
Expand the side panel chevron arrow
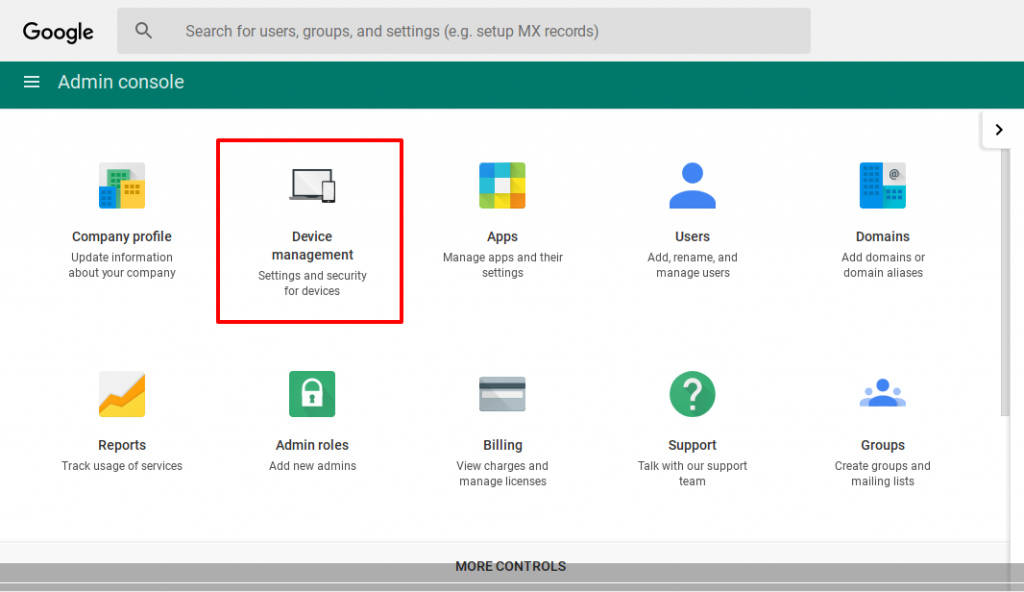999,129
